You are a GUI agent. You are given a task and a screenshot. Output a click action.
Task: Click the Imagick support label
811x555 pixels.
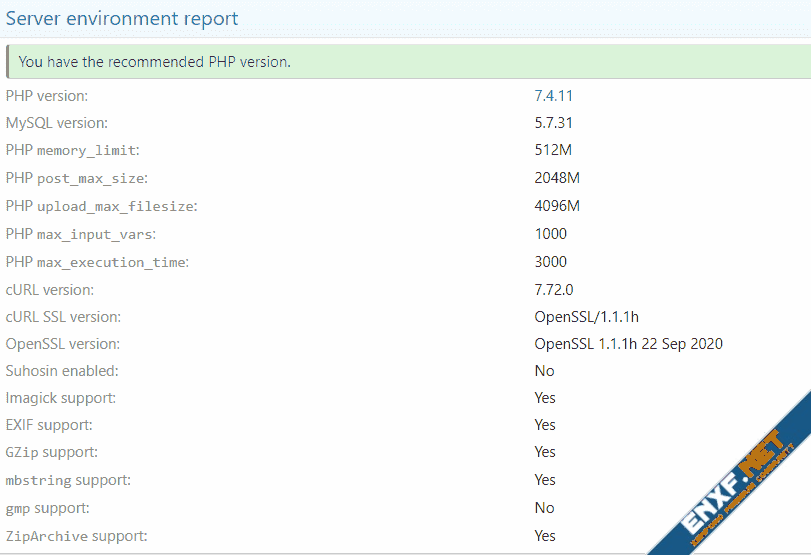(x=60, y=398)
